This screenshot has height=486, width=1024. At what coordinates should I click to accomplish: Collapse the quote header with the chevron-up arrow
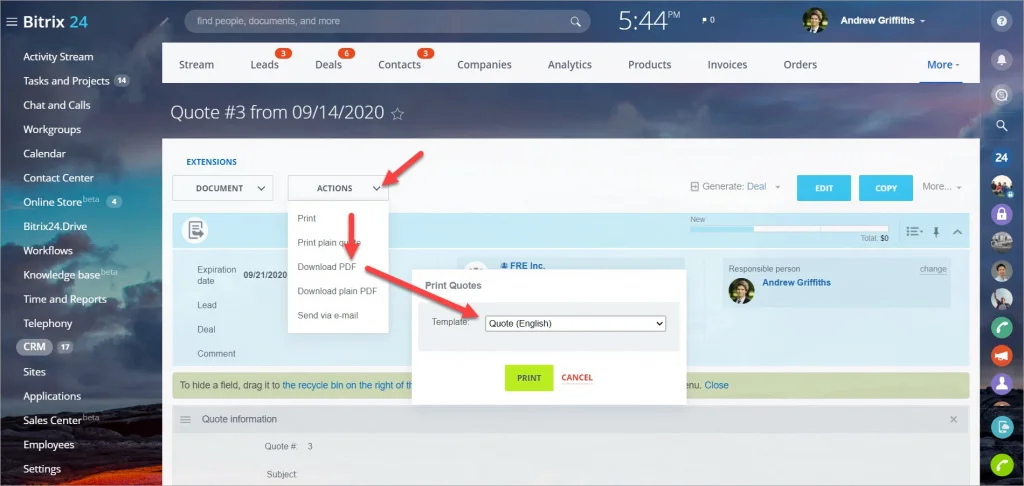click(957, 231)
